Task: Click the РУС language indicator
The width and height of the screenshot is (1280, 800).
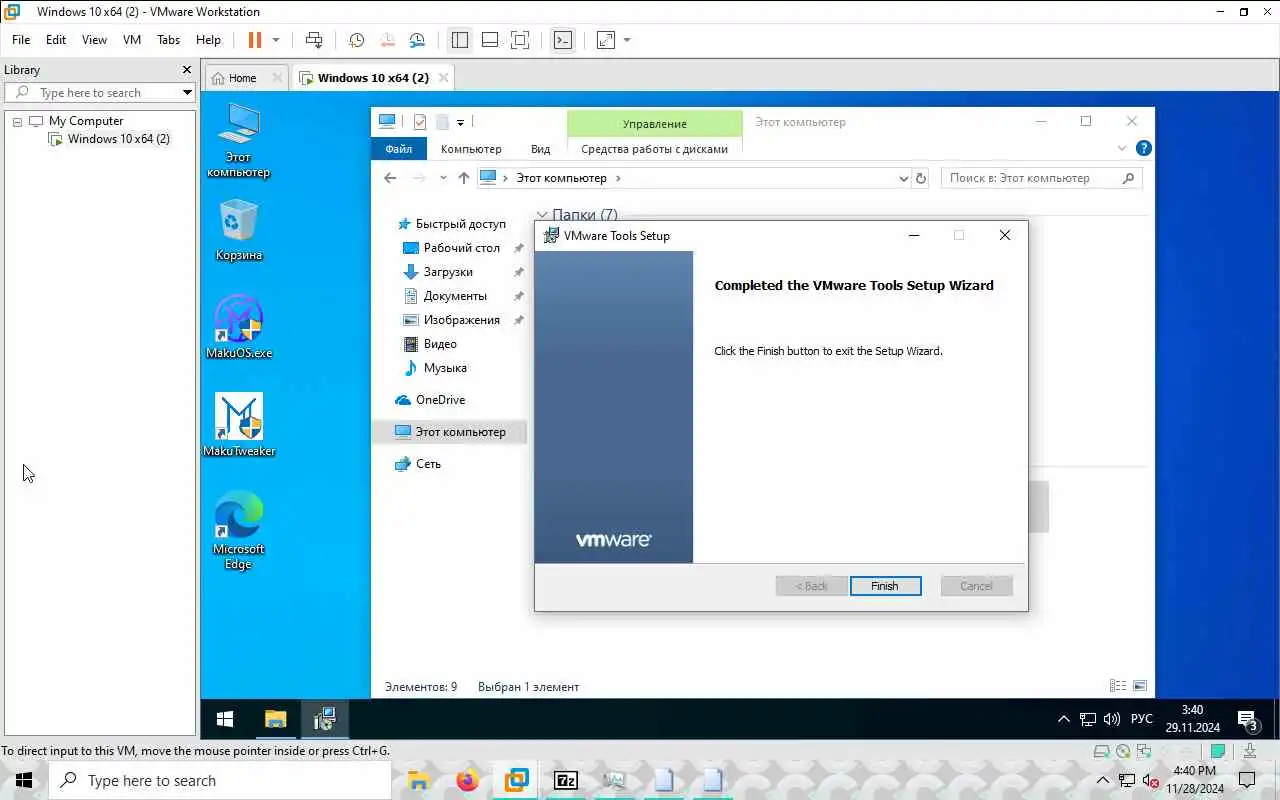Action: point(1141,719)
